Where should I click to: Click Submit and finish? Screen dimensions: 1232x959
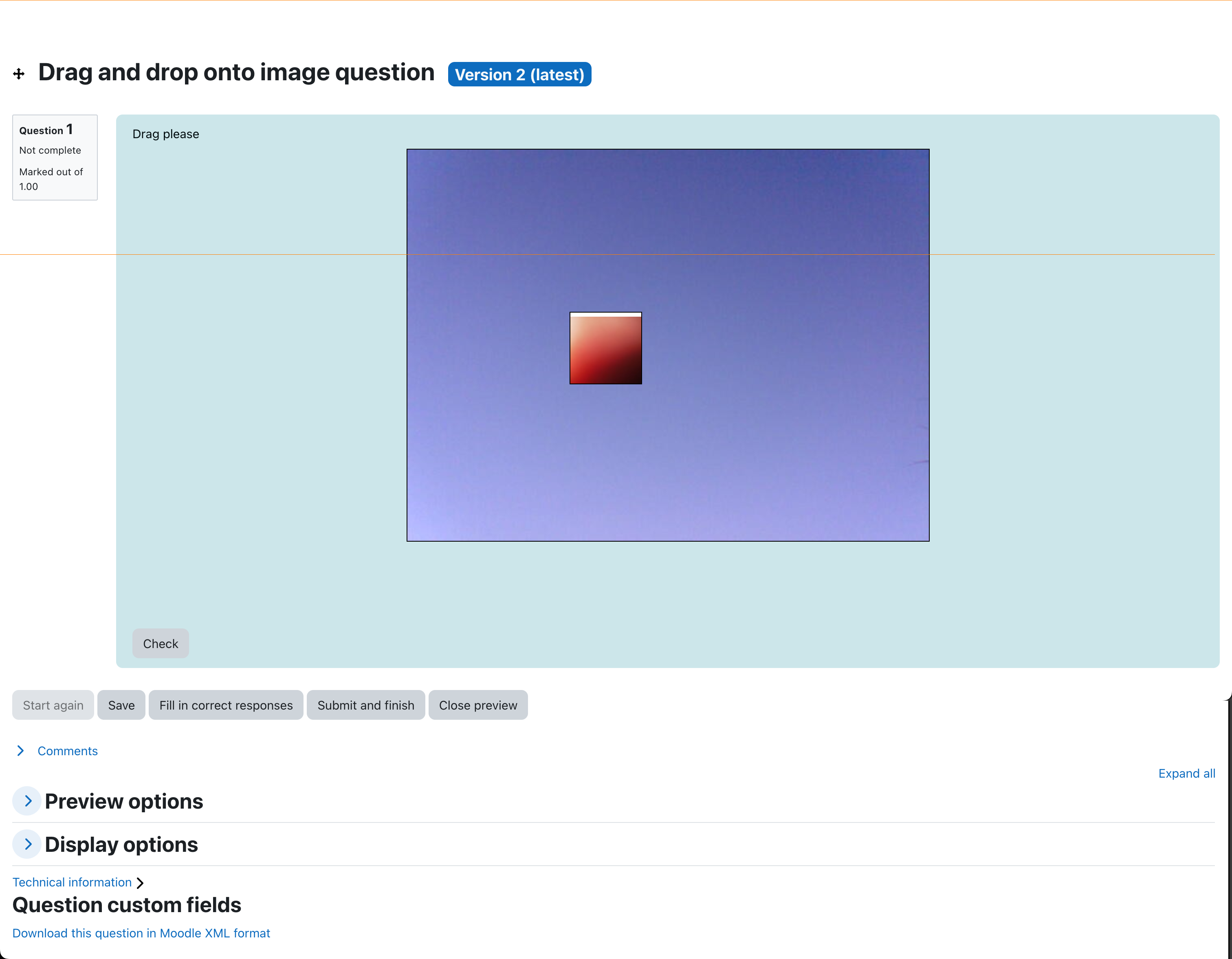[x=365, y=705]
